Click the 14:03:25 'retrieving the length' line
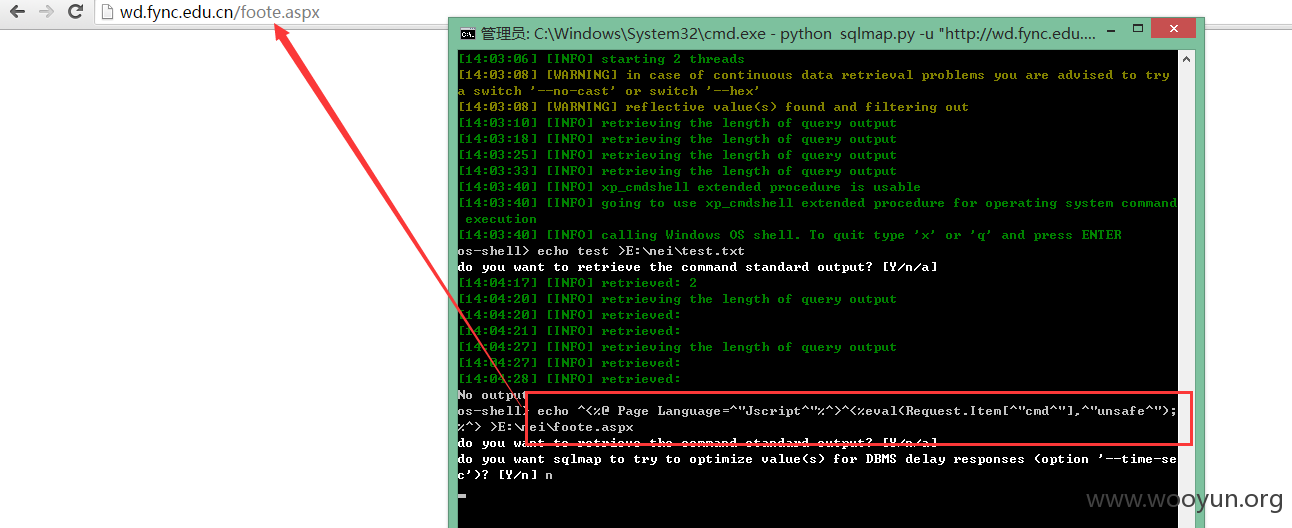Screen dimensions: 1292x528 (x=677, y=155)
